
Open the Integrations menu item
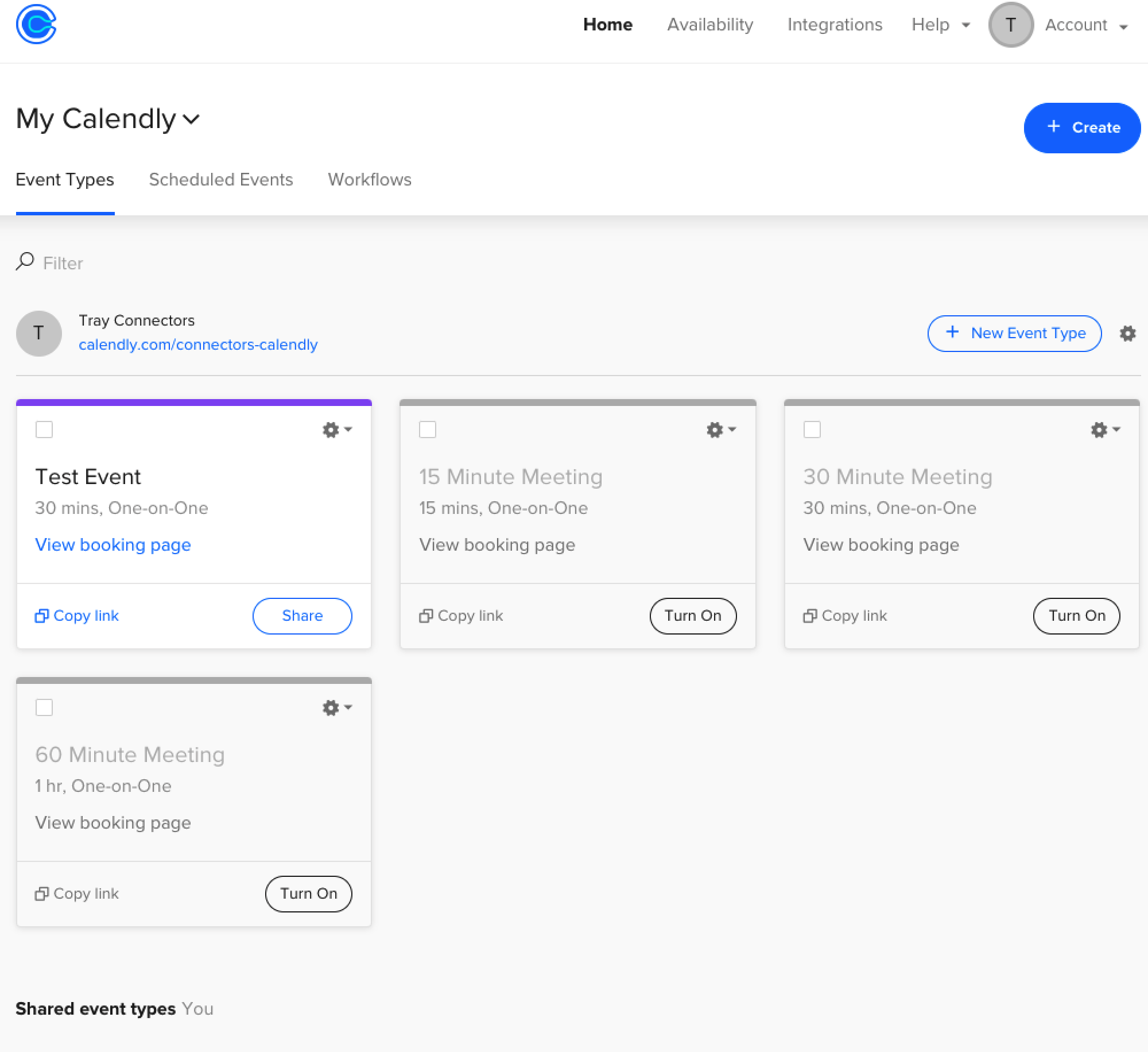pos(835,25)
